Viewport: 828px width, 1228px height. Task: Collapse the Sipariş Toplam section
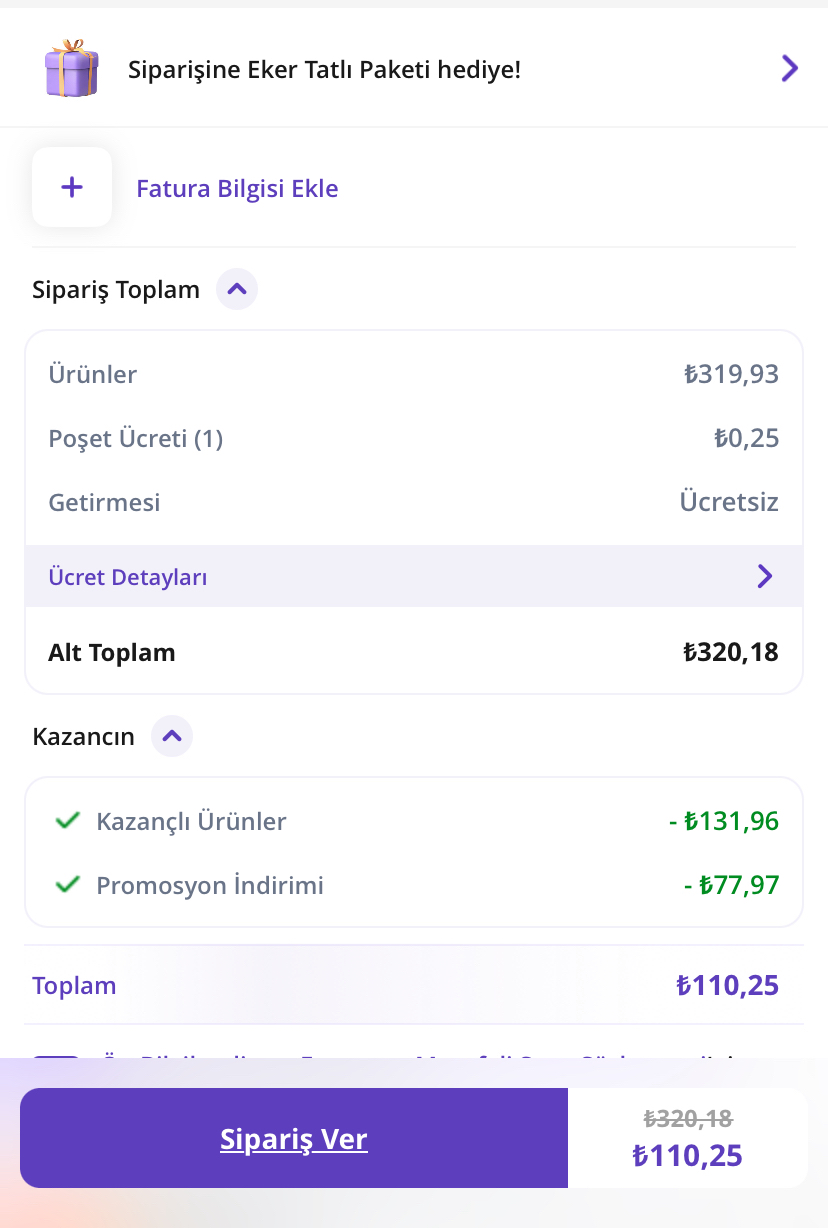click(237, 290)
